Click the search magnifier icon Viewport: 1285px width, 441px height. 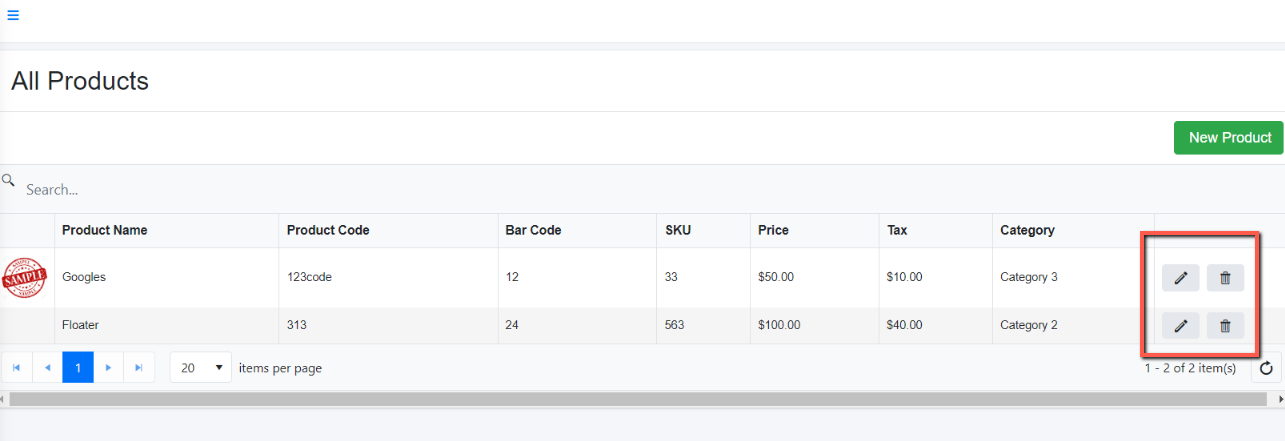coord(8,181)
